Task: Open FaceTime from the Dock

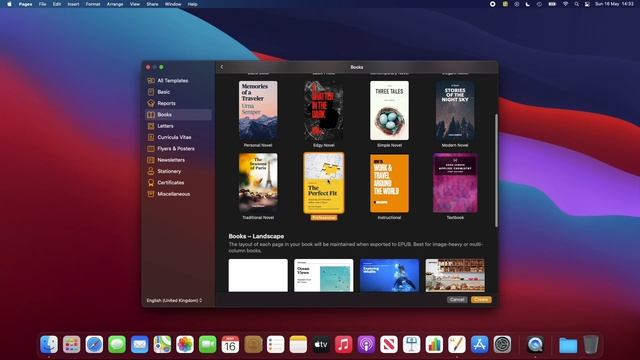Action: (x=208, y=344)
